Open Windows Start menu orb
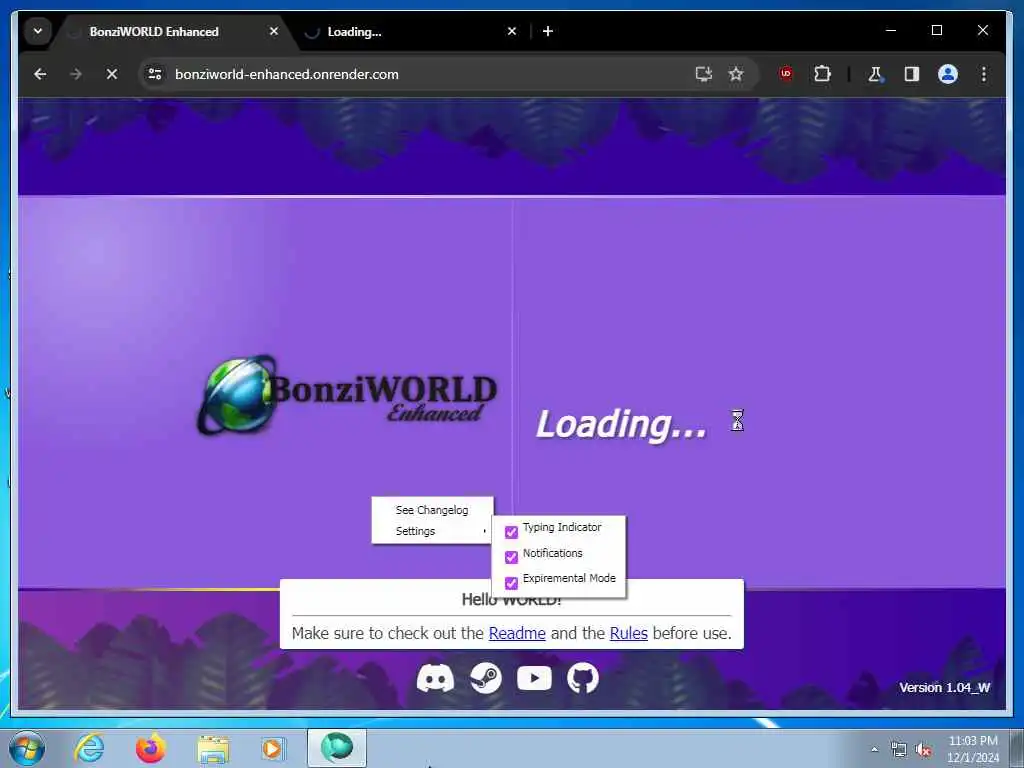The height and width of the screenshot is (768, 1024). 27,748
